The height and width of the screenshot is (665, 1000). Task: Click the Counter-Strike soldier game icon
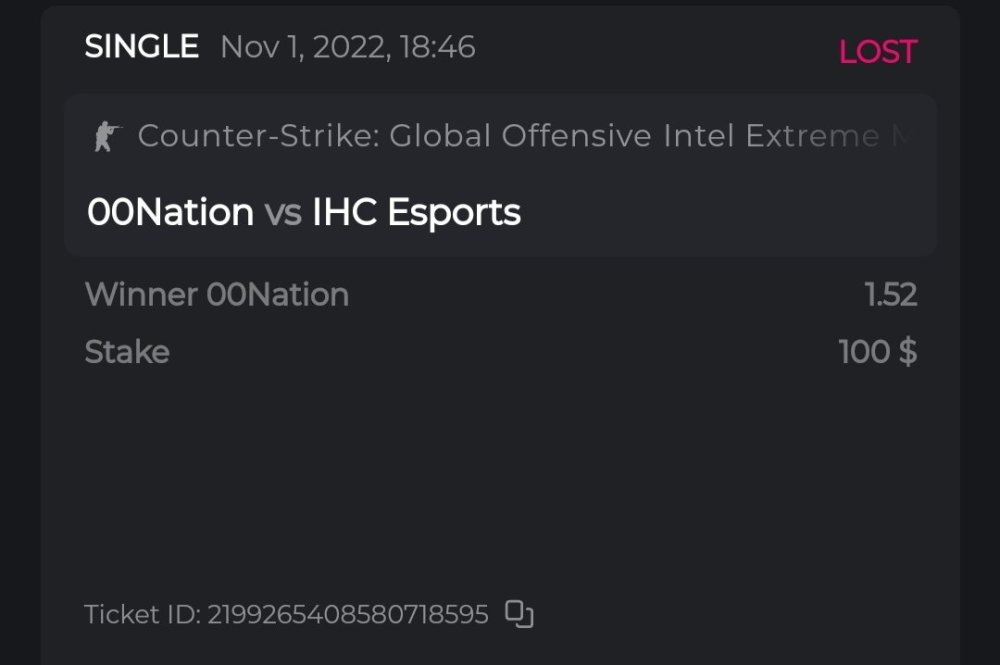(107, 136)
